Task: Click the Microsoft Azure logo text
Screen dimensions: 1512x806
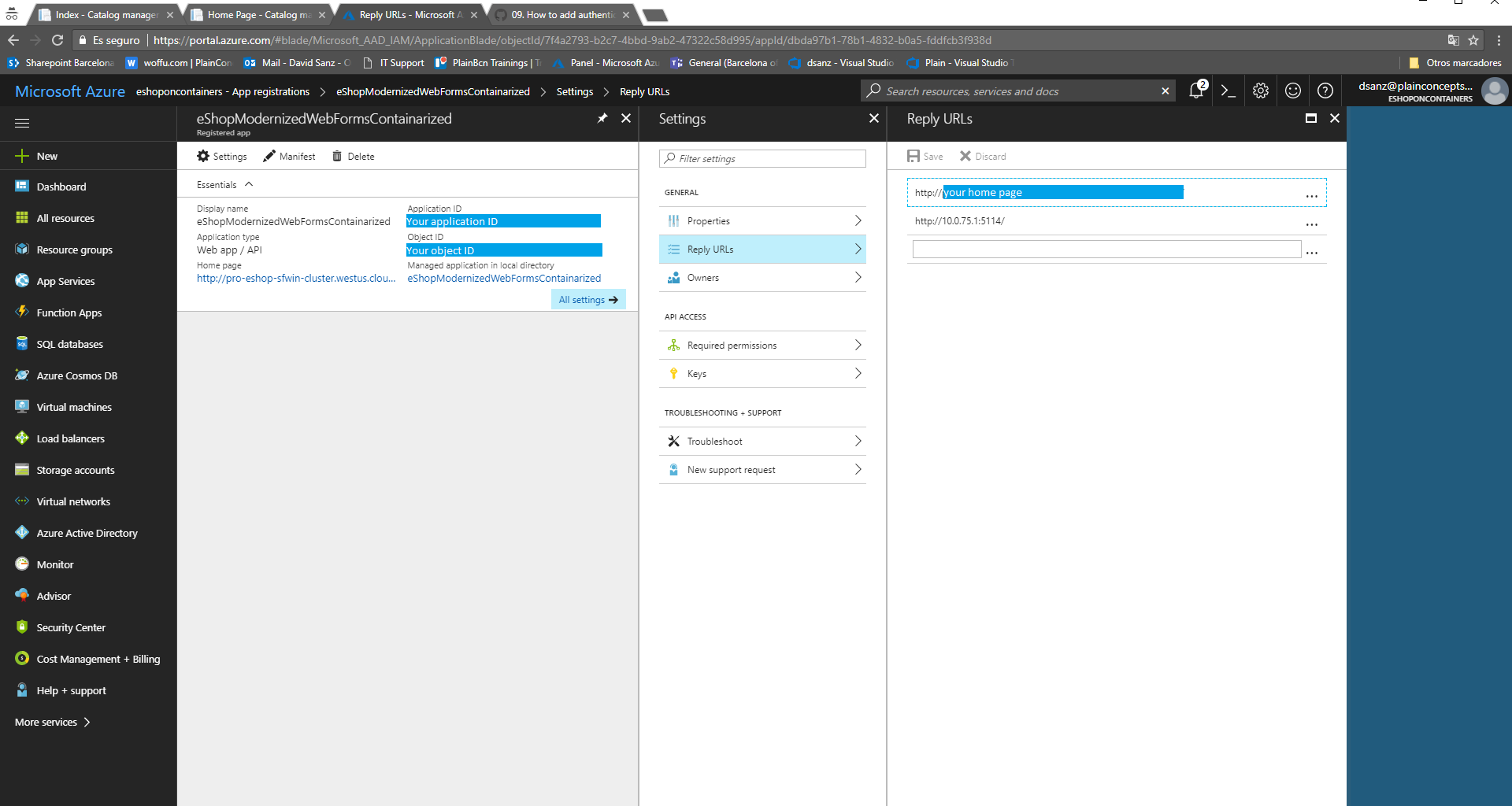Action: tap(69, 91)
